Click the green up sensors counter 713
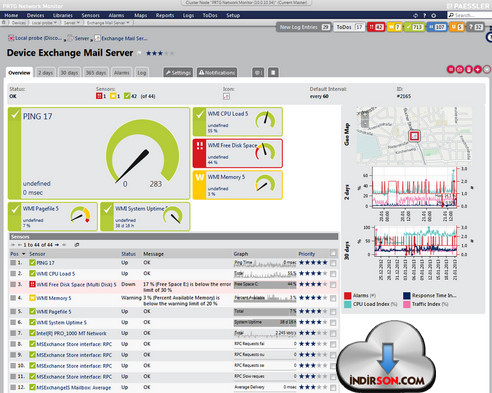This screenshot has height=393, width=492. [x=414, y=27]
